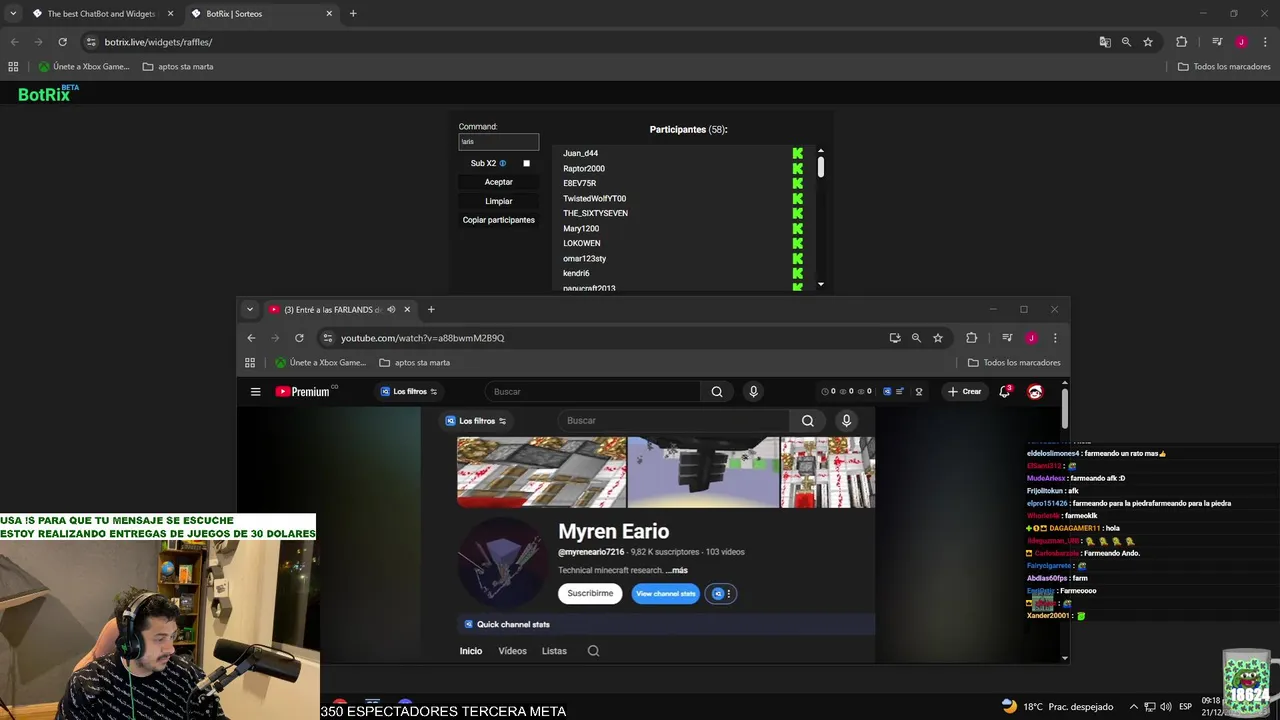The height and width of the screenshot is (720, 1280).
Task: Open Únete a Xbox Game bookmark in BotRix window
Action: [84, 67]
